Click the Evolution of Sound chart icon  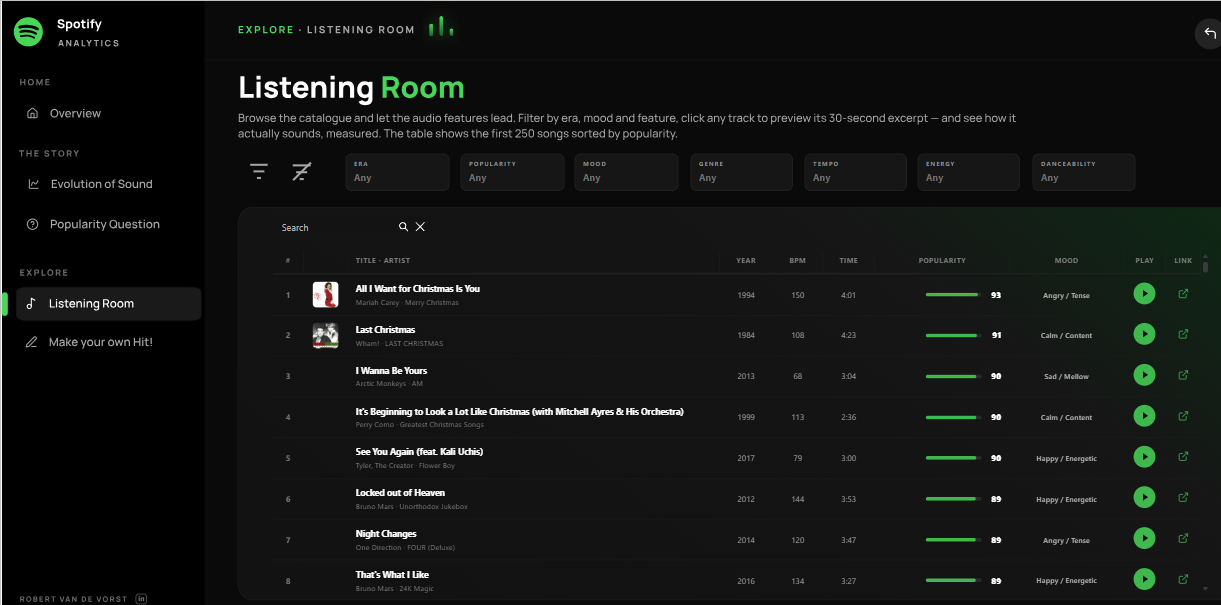tap(33, 184)
